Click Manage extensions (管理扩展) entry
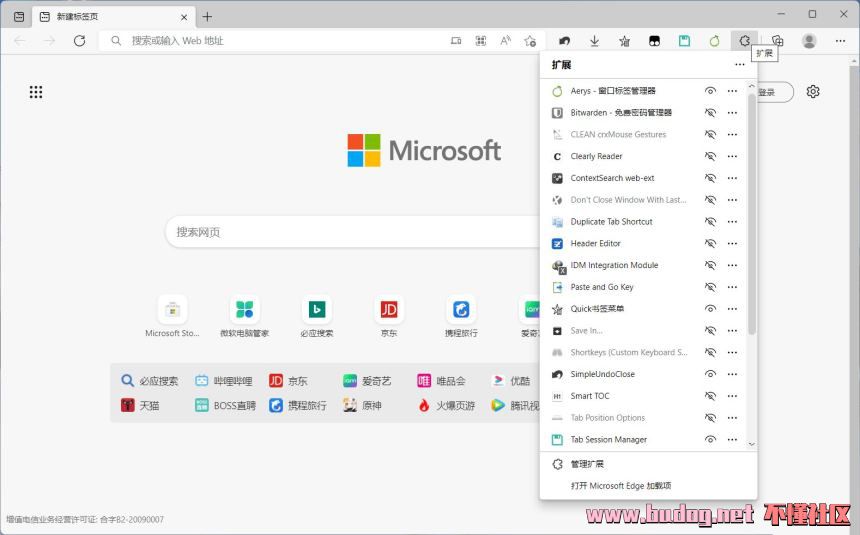The image size is (860, 535). (587, 464)
